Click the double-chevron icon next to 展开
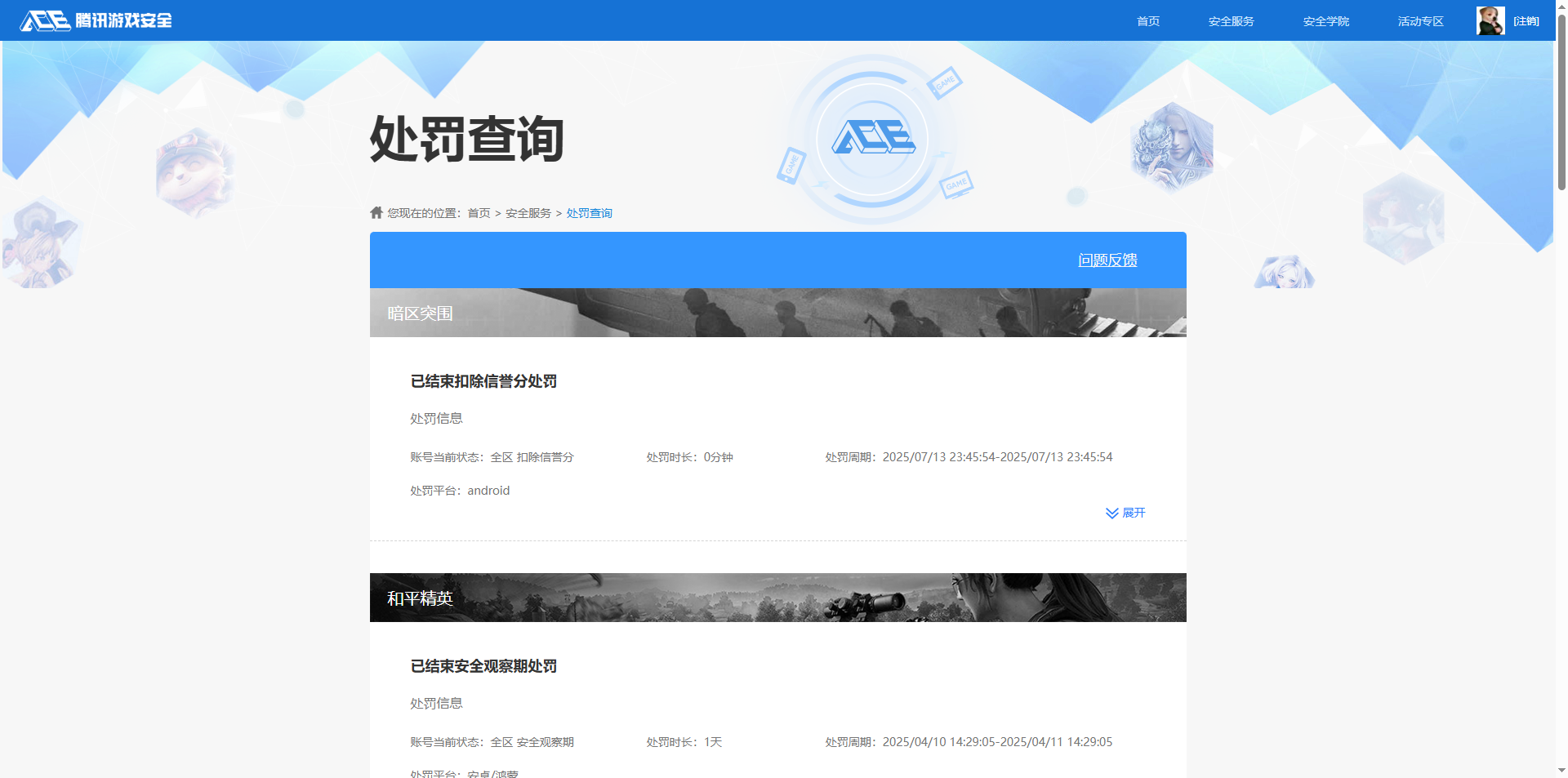Screen dimensions: 1568x778 [x=1111, y=513]
